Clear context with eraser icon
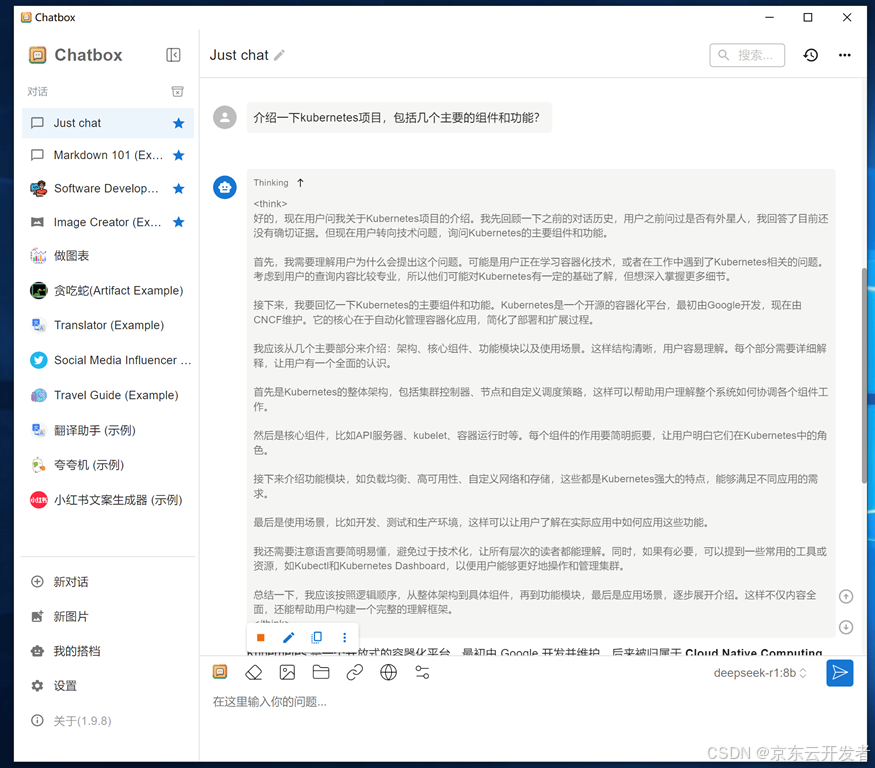This screenshot has height=768, width=875. pos(254,672)
